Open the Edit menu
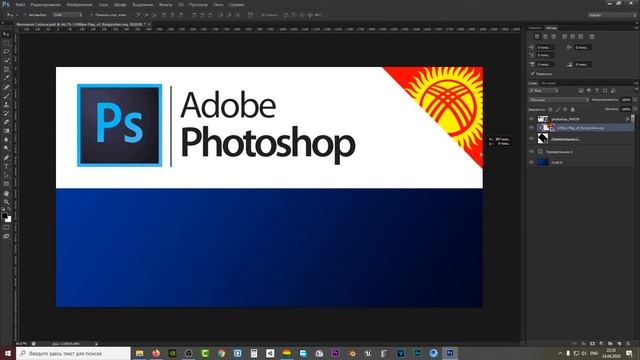This screenshot has width=640, height=360. (45, 4)
